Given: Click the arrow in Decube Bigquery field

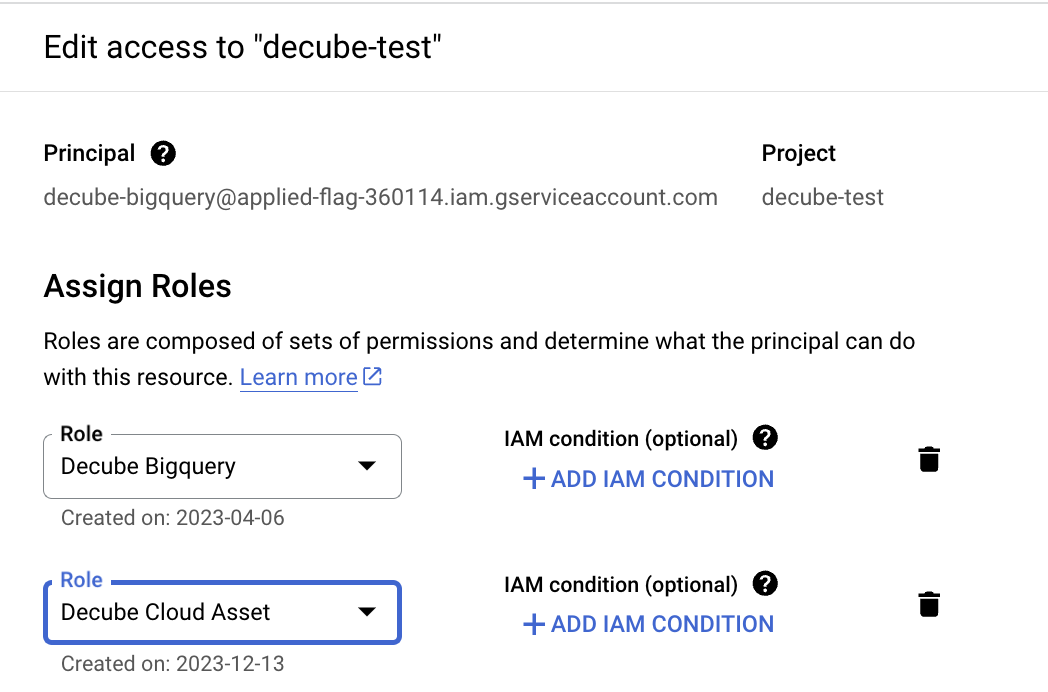Looking at the screenshot, I should tap(367, 466).
